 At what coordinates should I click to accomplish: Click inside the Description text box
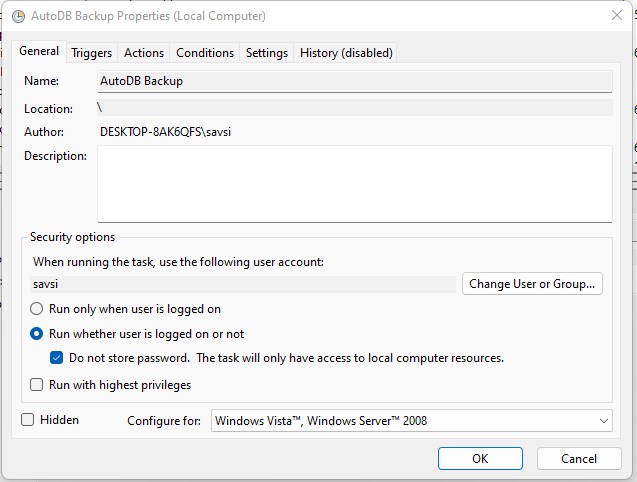coord(355,184)
